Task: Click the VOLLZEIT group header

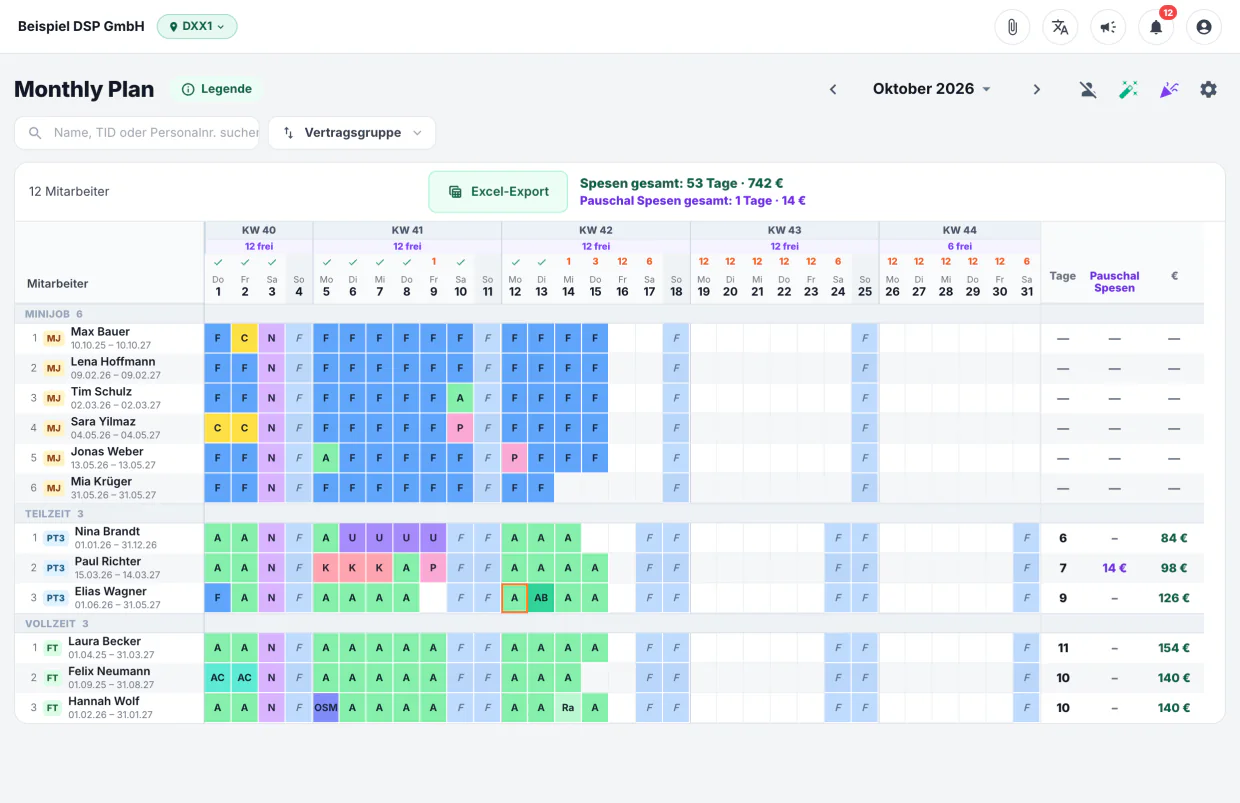Action: coord(56,624)
